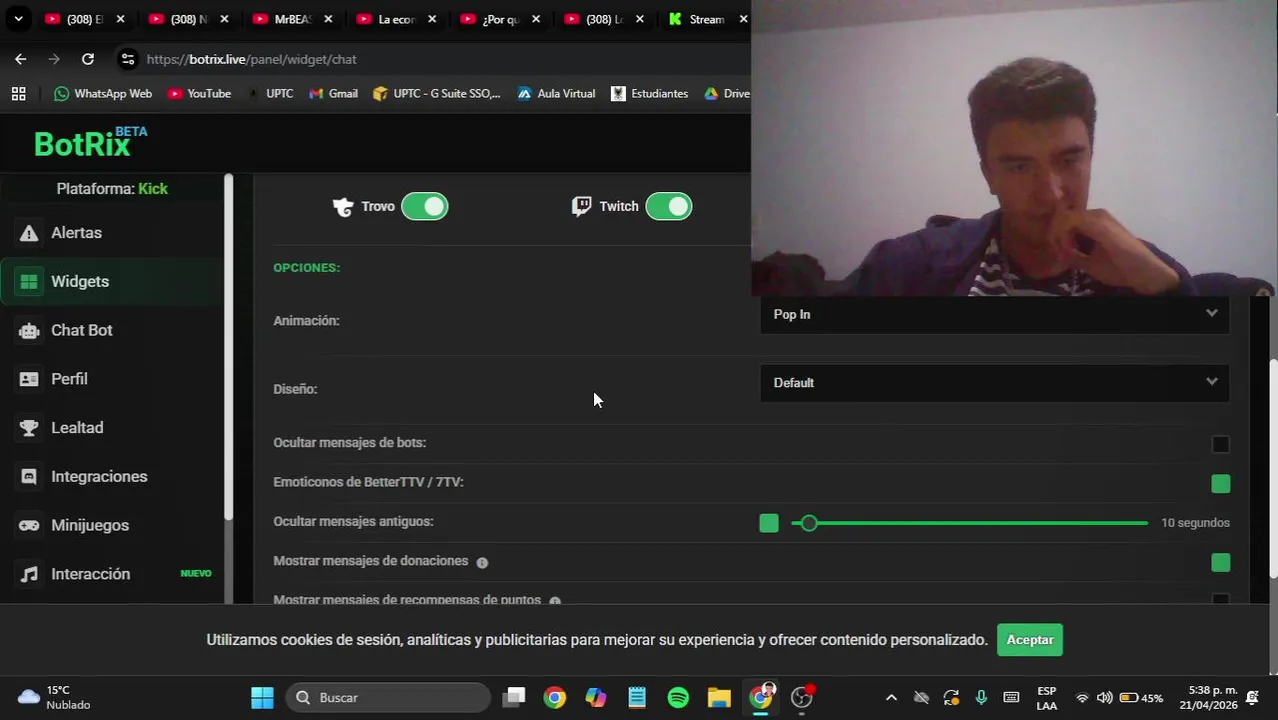Image resolution: width=1278 pixels, height=720 pixels.
Task: Uncheck Mostrar mensajes de donaciones
Action: [x=1221, y=563]
